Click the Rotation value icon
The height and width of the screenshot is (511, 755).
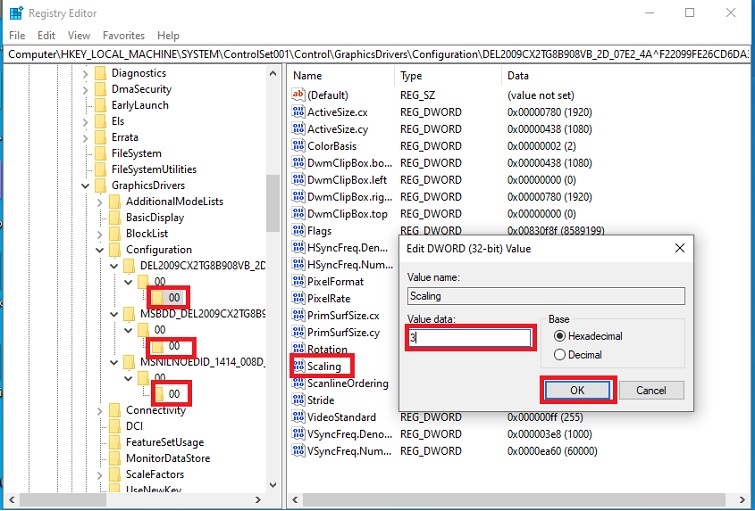point(299,349)
